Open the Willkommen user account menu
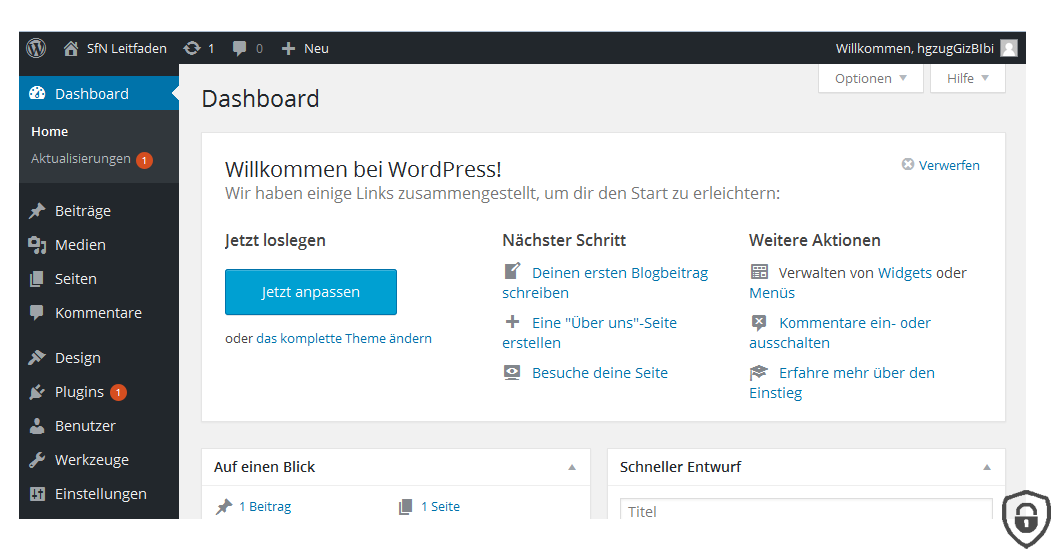The height and width of the screenshot is (556, 1060). tap(926, 48)
